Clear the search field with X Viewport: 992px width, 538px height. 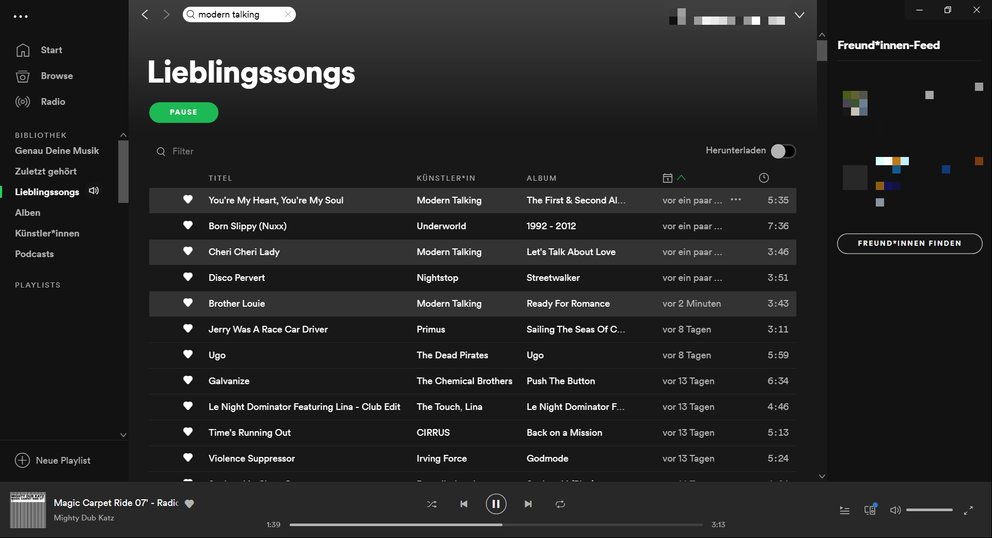[288, 14]
